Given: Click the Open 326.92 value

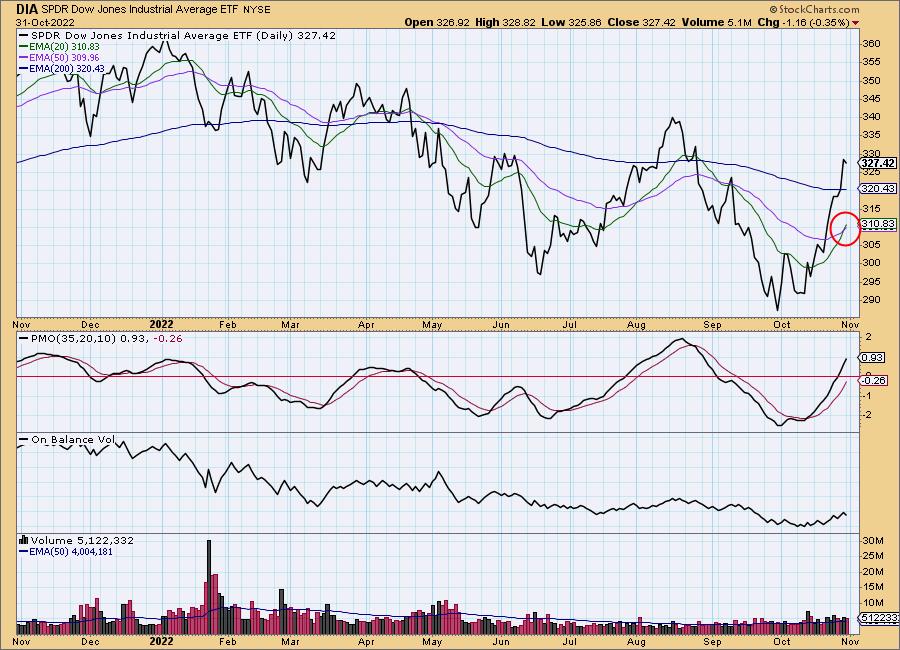Looking at the screenshot, I should (437, 22).
